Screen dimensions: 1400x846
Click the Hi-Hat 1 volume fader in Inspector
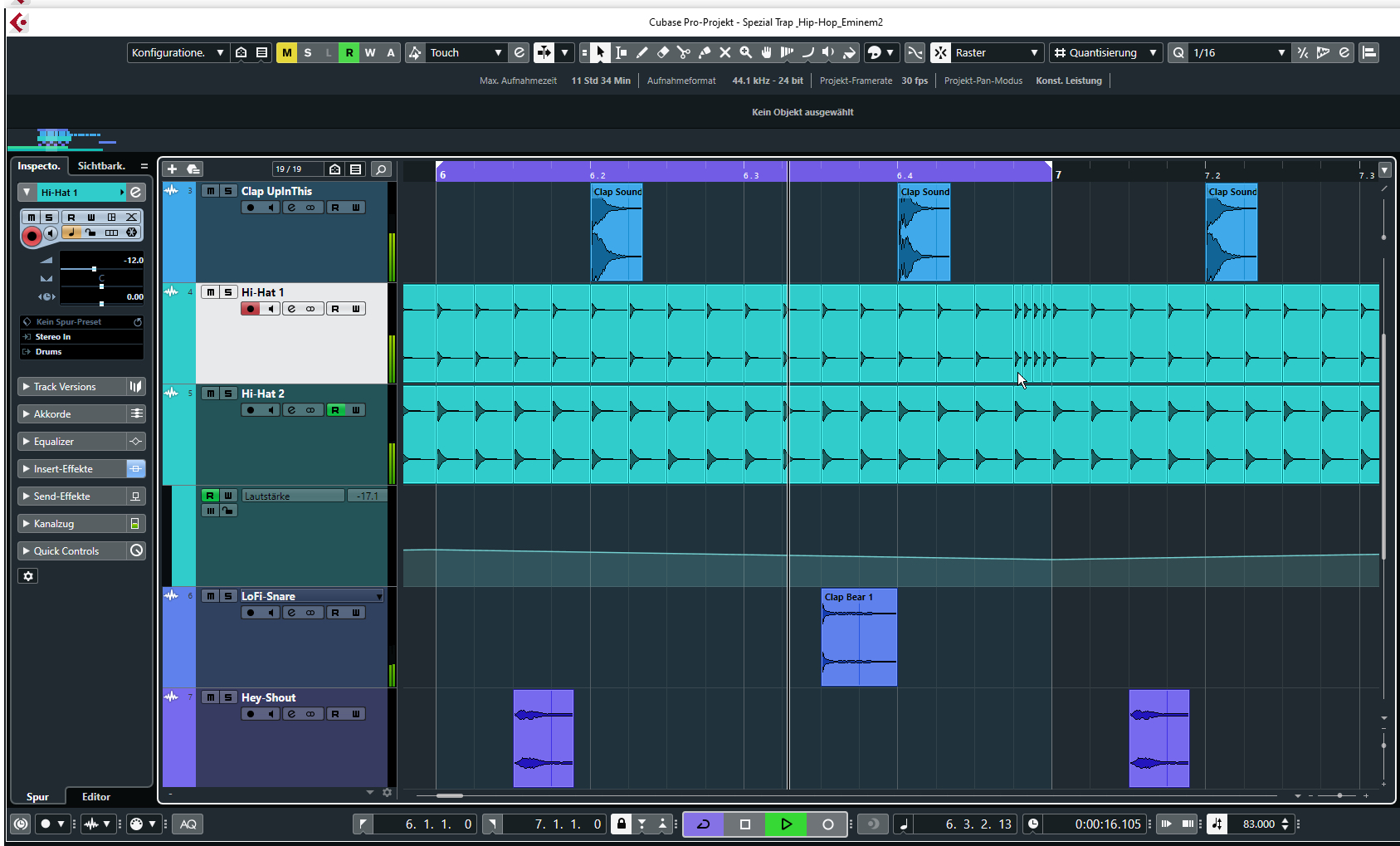(94, 269)
